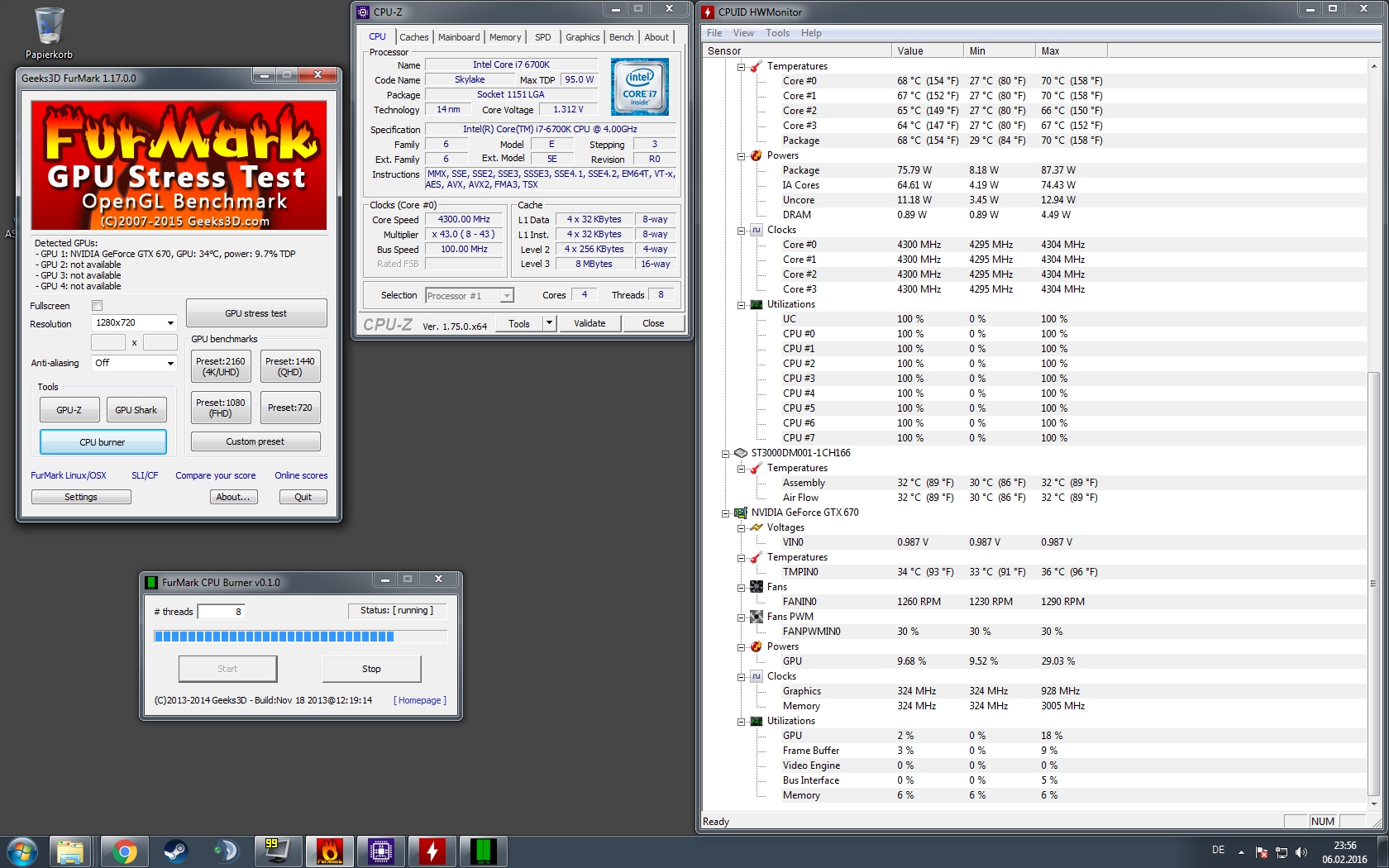Open the Tools menu in HWMonitor
Image resolution: width=1389 pixels, height=868 pixels.
click(777, 33)
